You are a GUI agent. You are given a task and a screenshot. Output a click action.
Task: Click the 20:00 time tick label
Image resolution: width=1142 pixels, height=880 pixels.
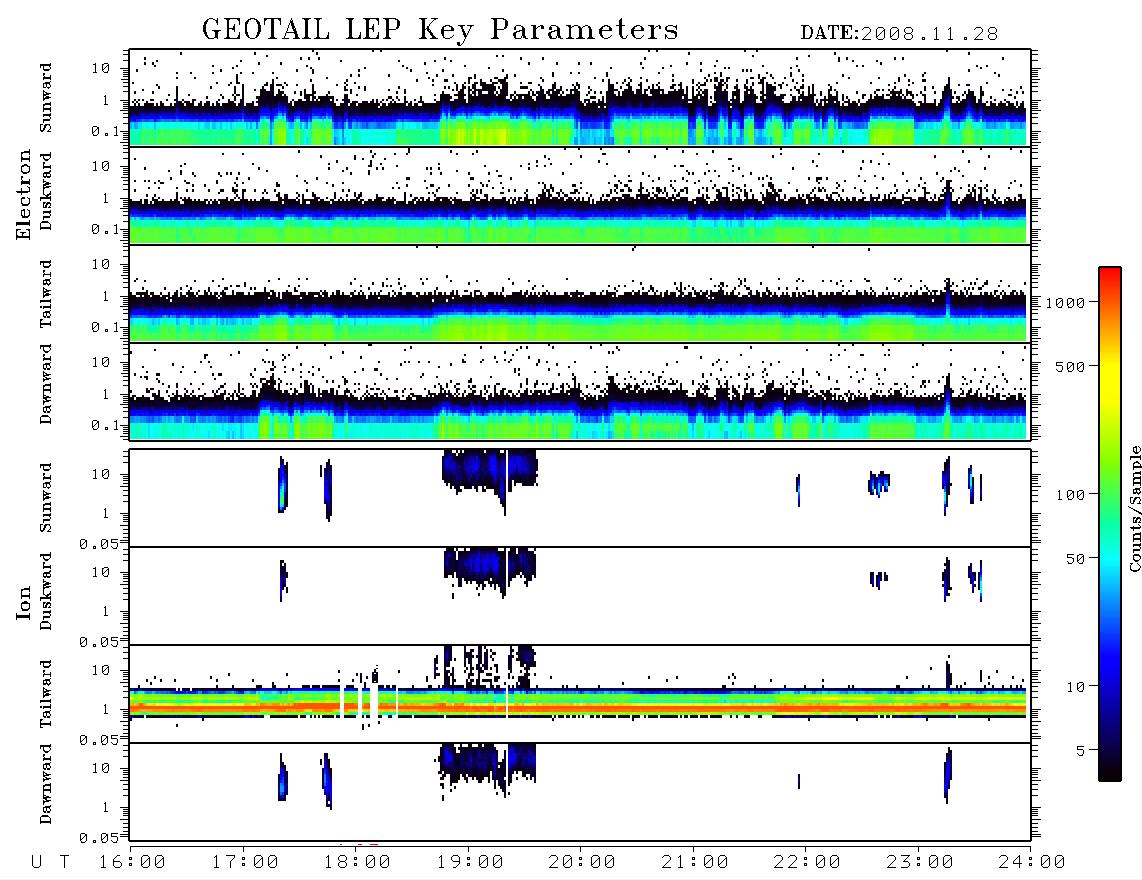582,863
